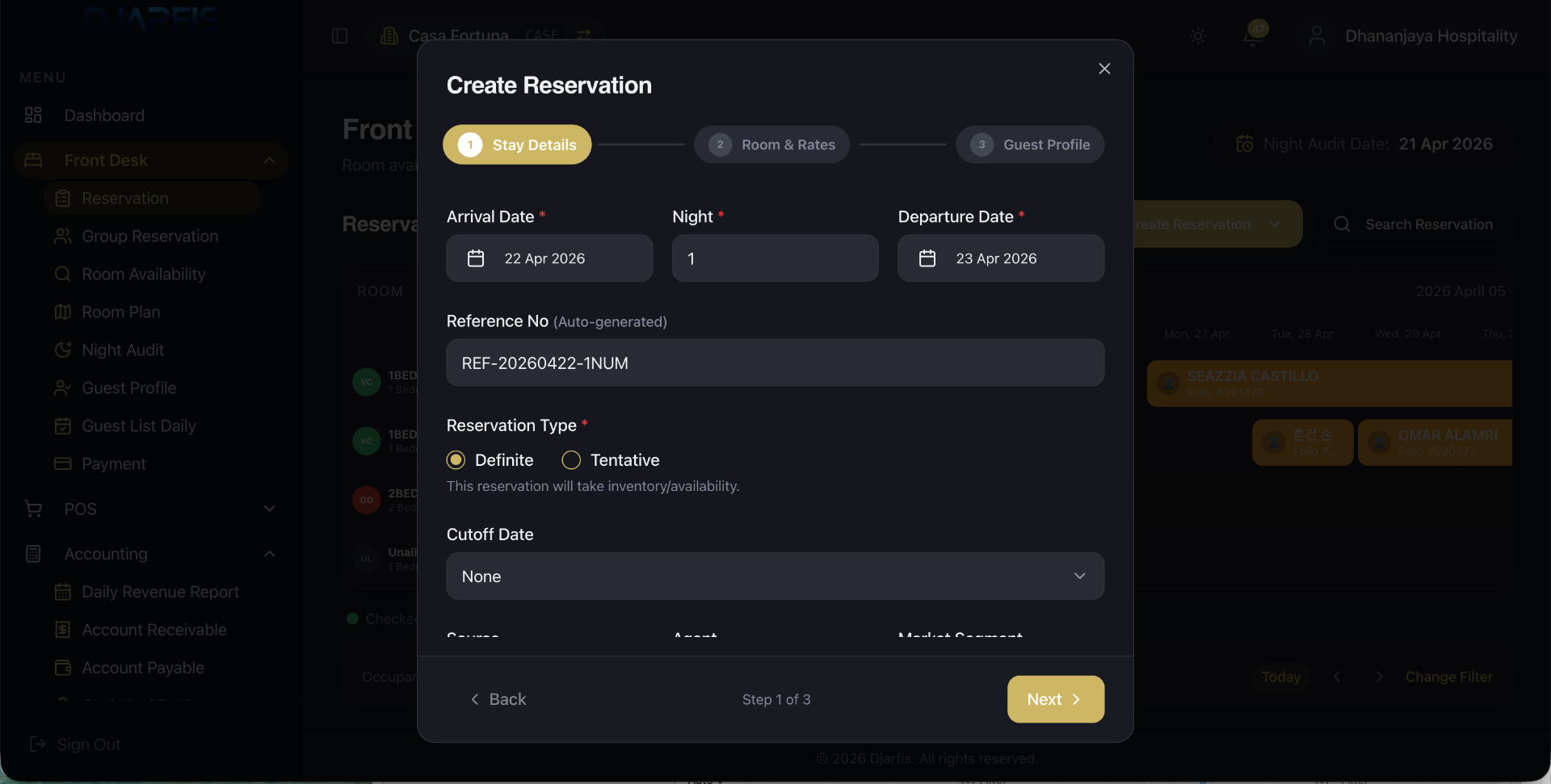Viewport: 1551px width, 784px height.
Task: Switch to the Guest Profile step
Action: pyautogui.click(x=1030, y=145)
